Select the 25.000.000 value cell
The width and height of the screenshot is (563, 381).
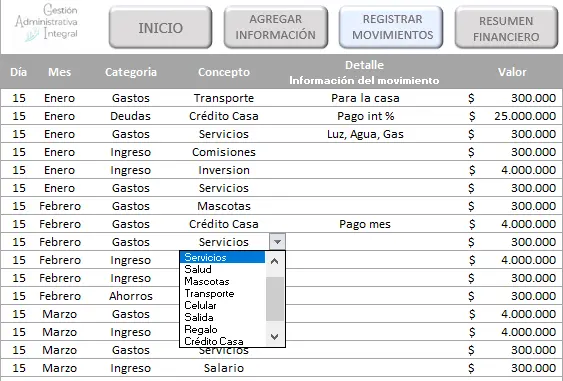513,116
